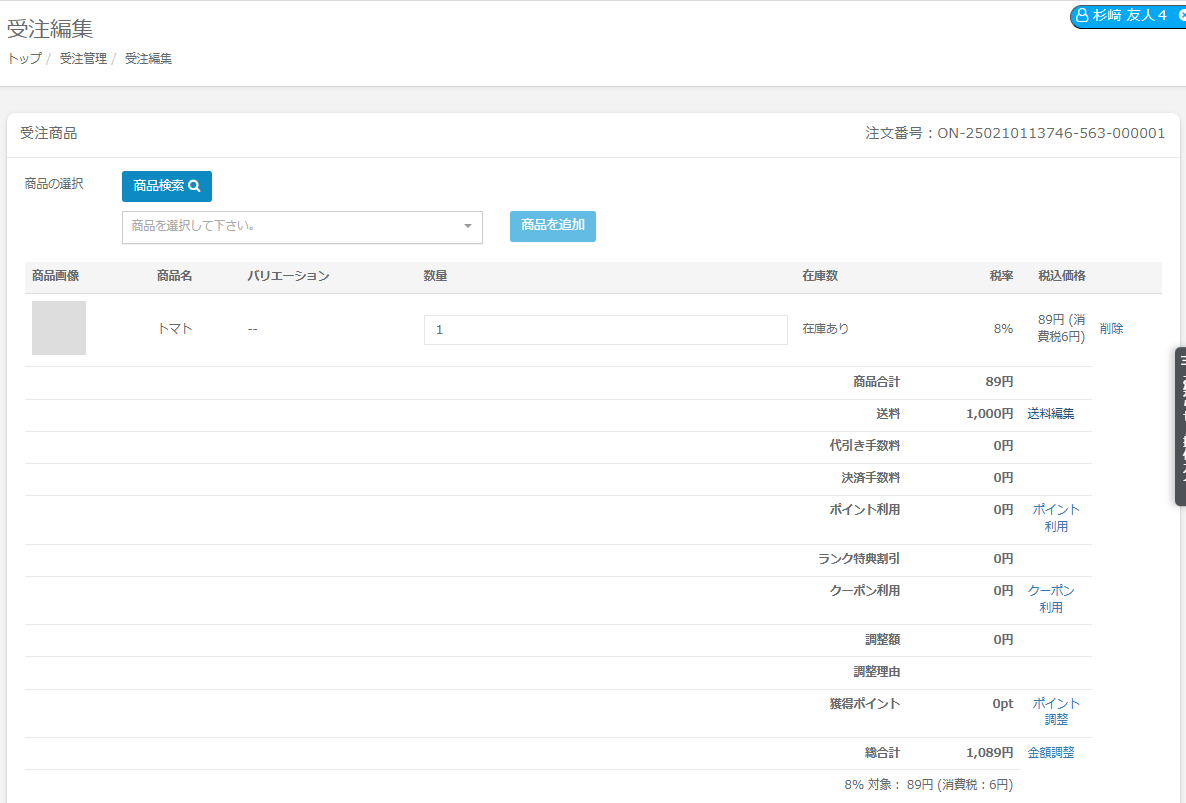
Task: Click the 金額調整 amount adjustment link
Action: pos(1051,753)
